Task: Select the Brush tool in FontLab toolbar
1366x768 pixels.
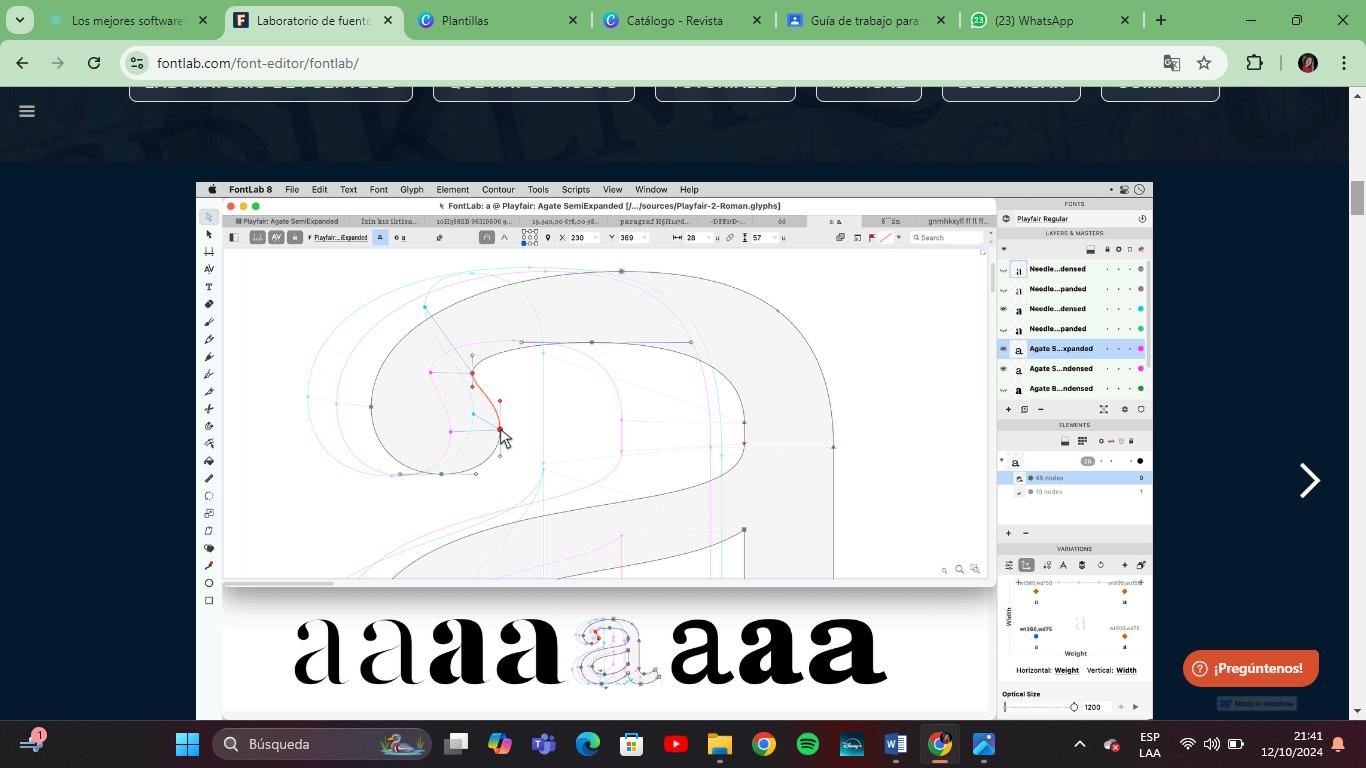Action: (x=209, y=322)
